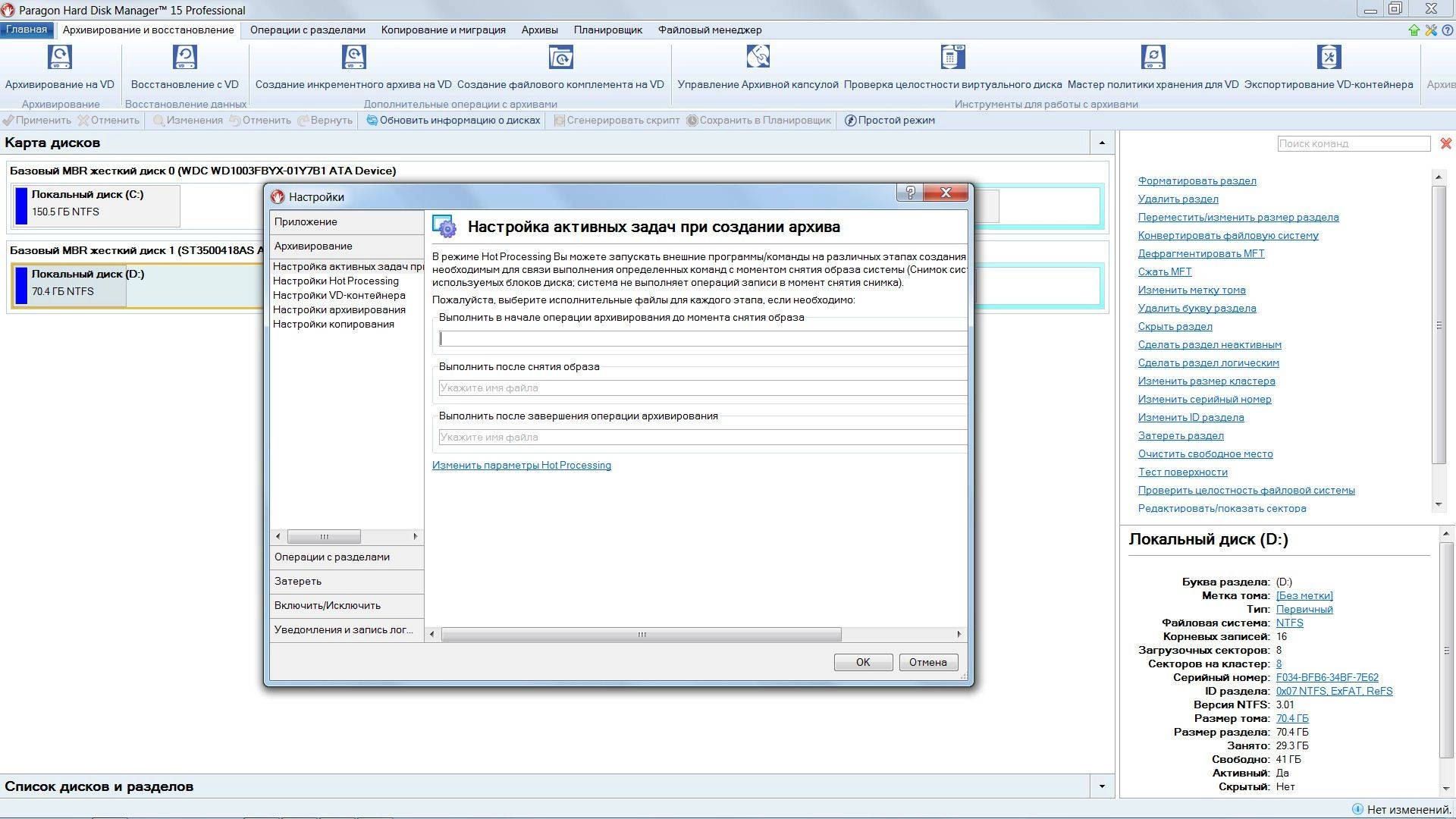This screenshot has width=1456, height=819.
Task: Collapse the Архивирование settings section
Action: pos(347,246)
